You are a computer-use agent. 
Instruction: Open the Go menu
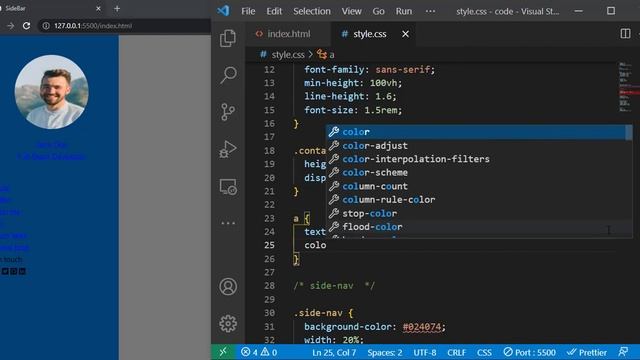[378, 11]
